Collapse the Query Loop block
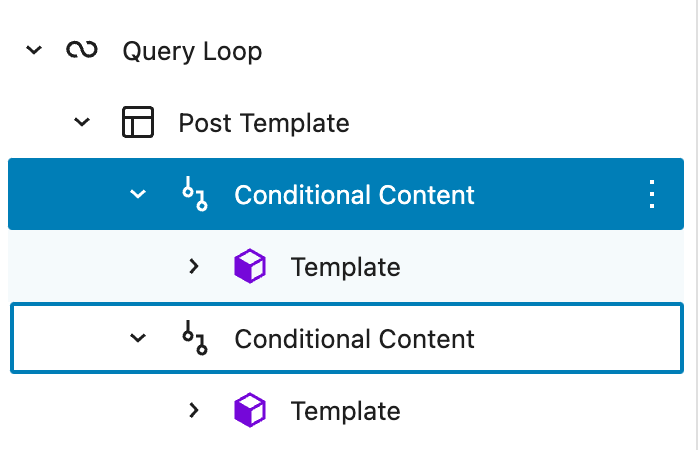 (x=35, y=50)
